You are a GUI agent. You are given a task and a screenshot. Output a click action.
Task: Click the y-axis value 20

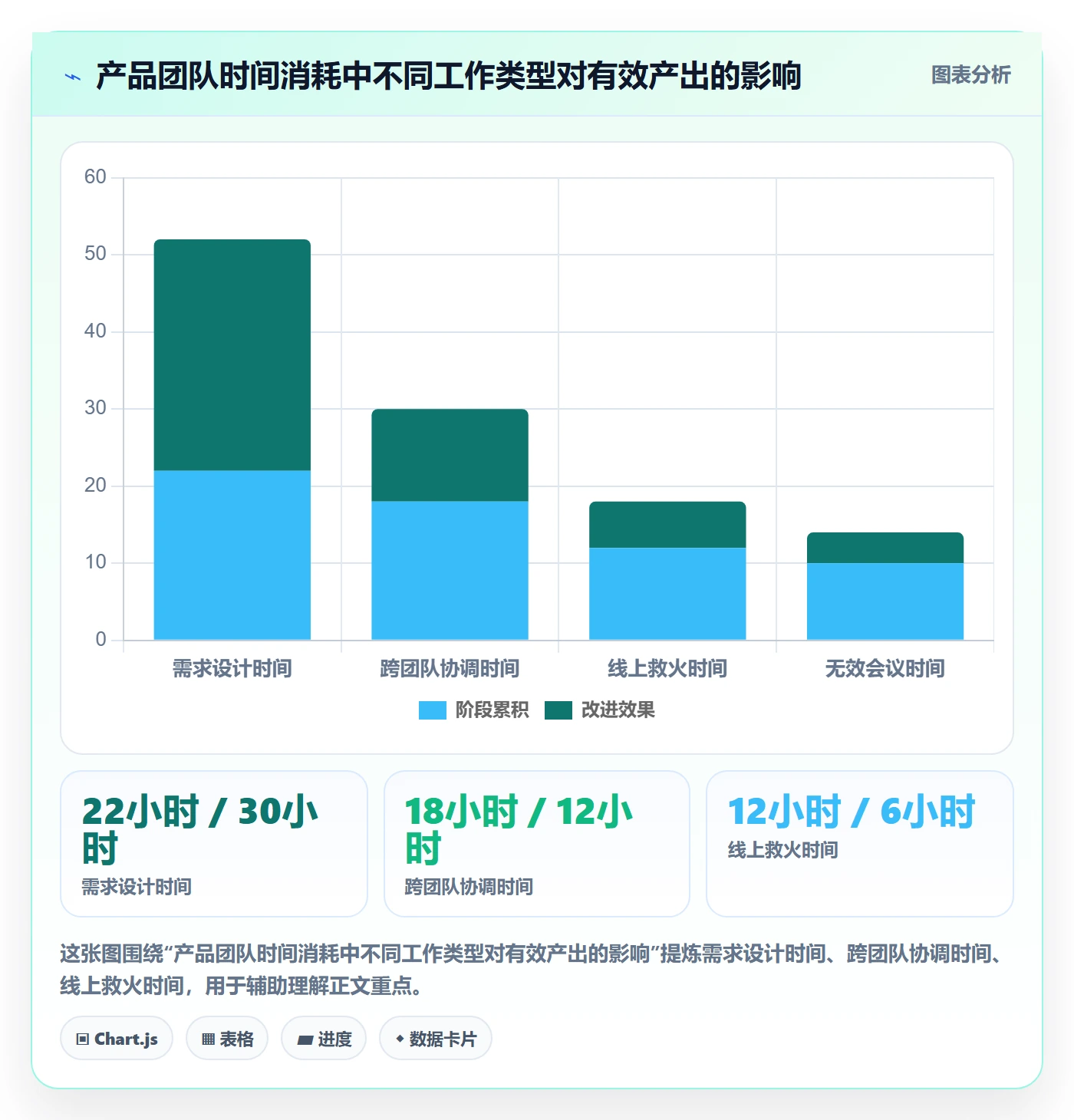[x=95, y=486]
